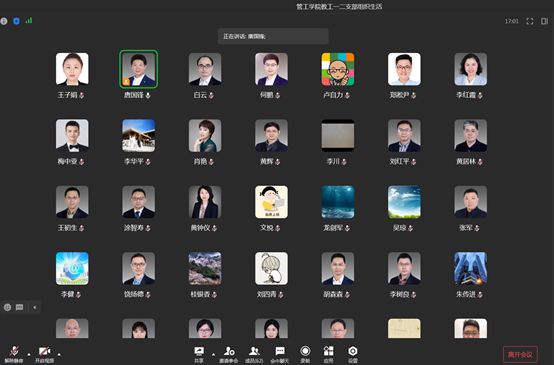Open the apps (应用) panel
The width and height of the screenshot is (554, 365).
coord(329,354)
